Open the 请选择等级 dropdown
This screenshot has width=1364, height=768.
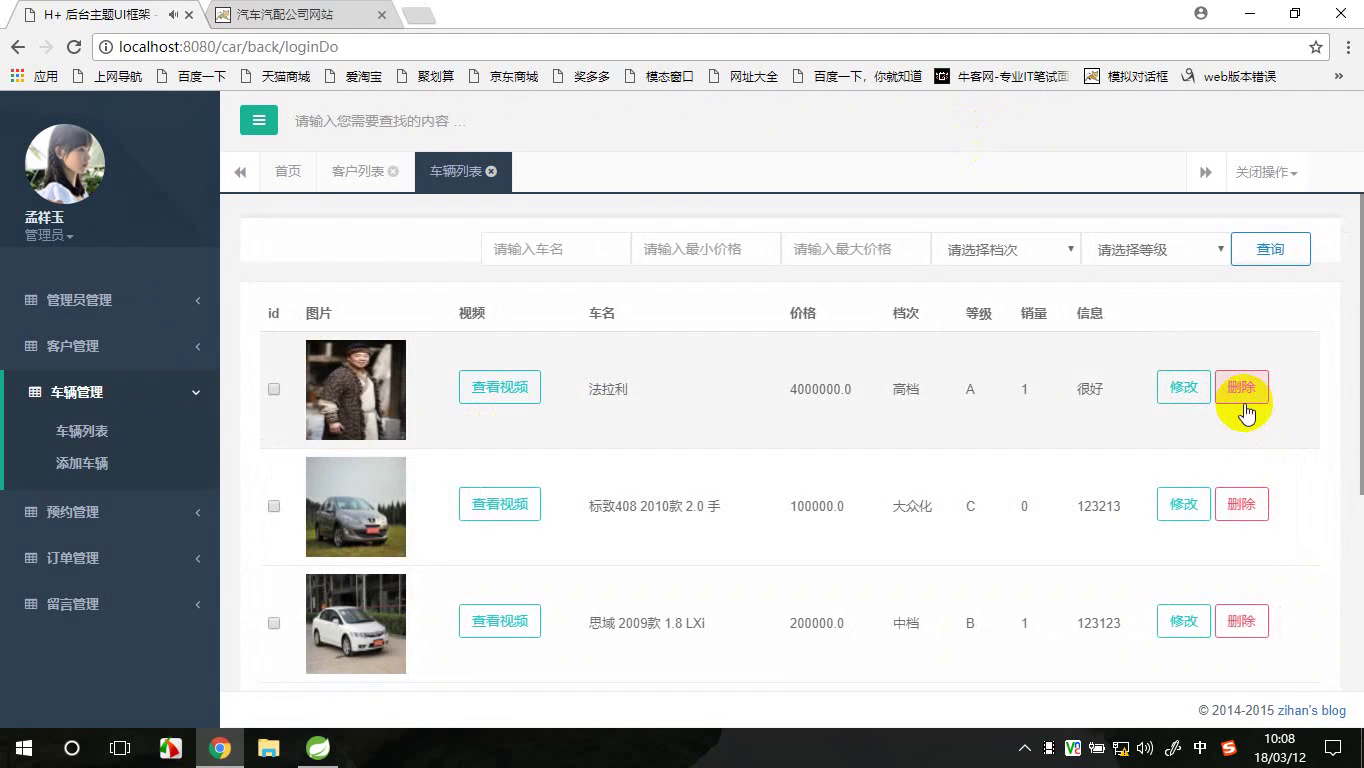1156,249
